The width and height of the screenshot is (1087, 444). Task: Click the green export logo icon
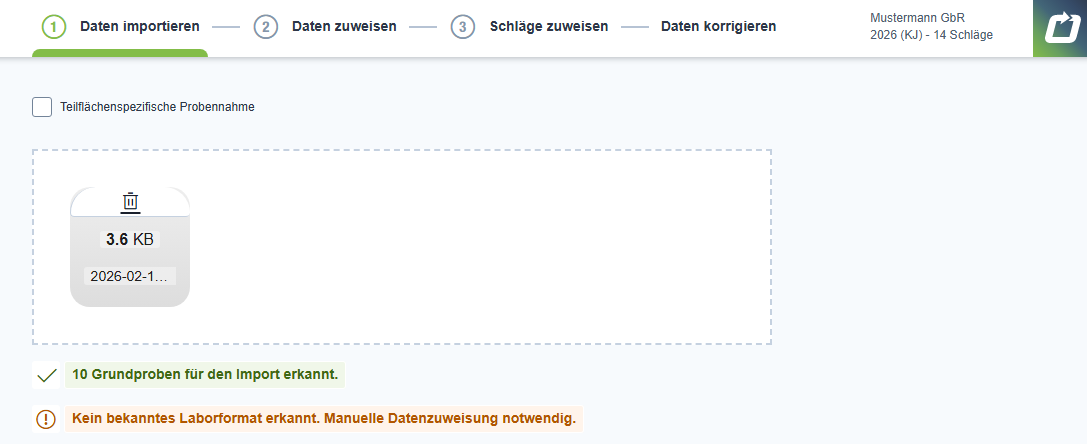tap(1059, 28)
